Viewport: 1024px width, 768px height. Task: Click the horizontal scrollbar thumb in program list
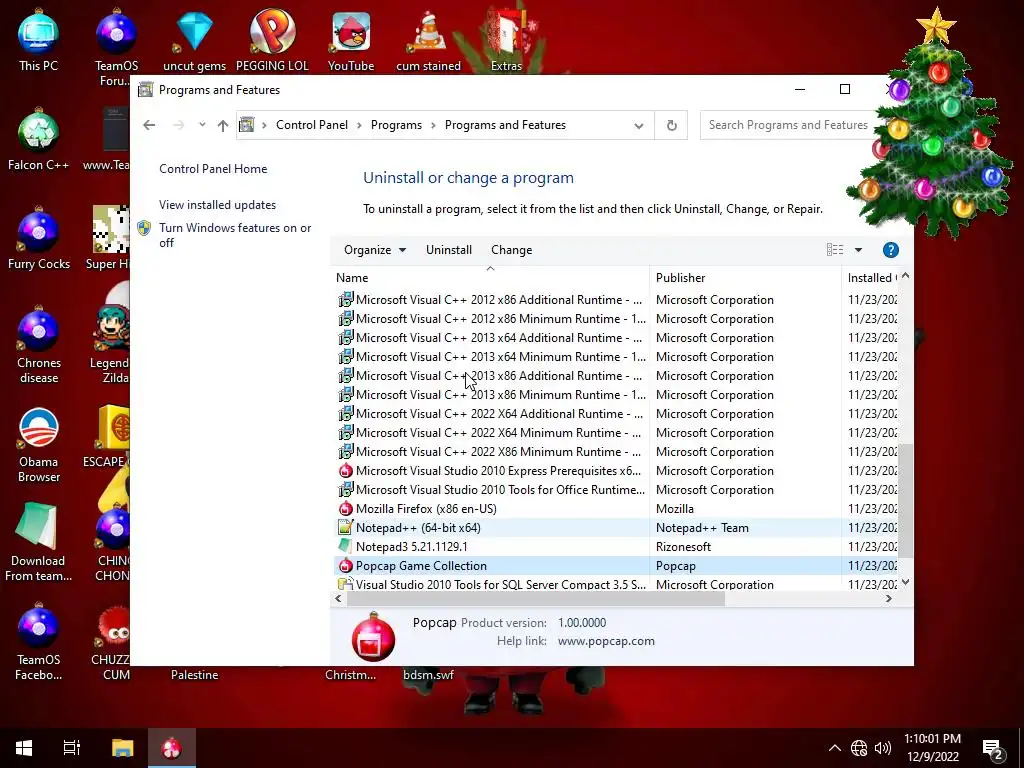(x=536, y=599)
